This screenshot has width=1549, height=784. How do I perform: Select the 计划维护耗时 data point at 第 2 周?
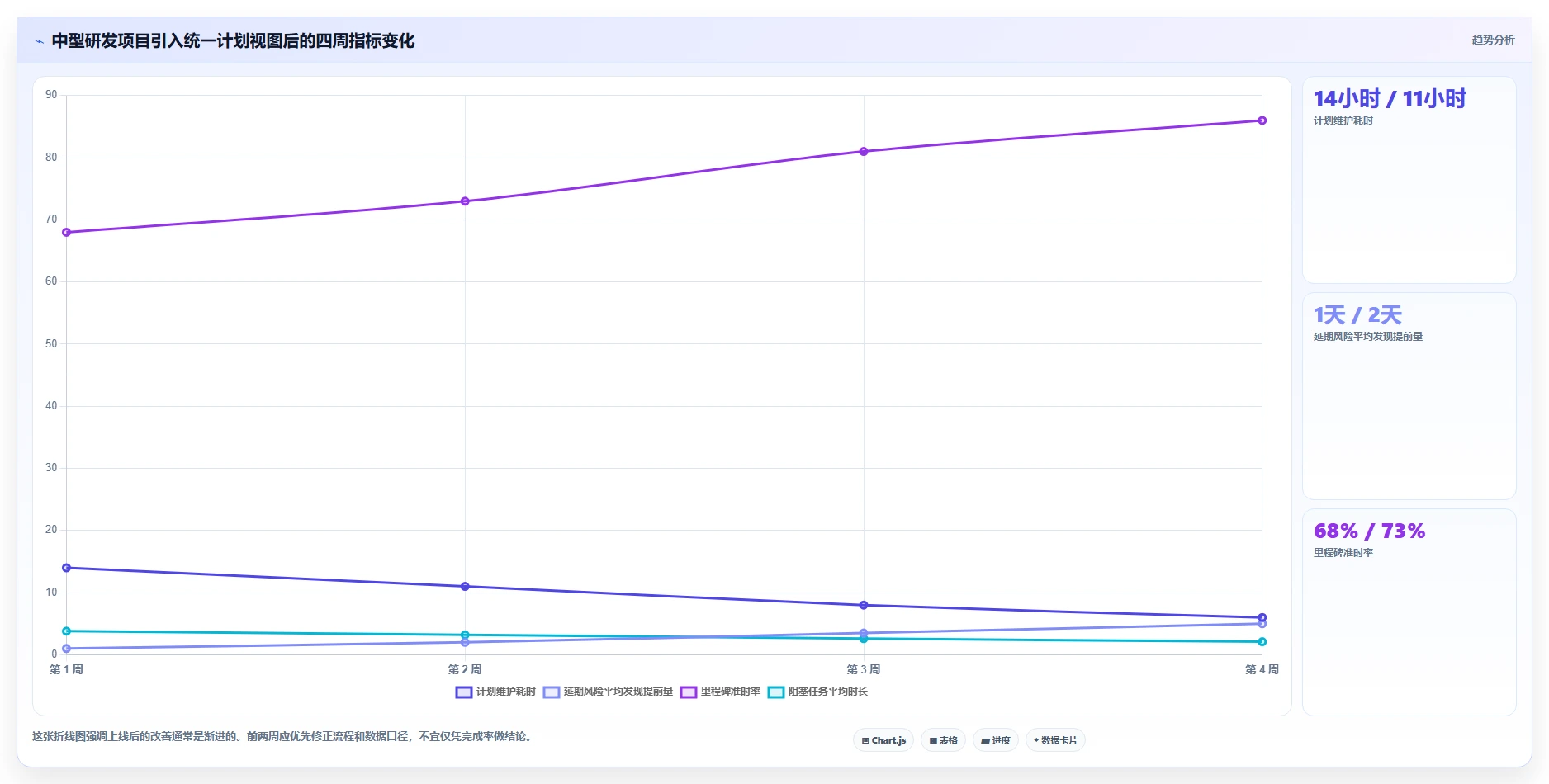(x=465, y=587)
